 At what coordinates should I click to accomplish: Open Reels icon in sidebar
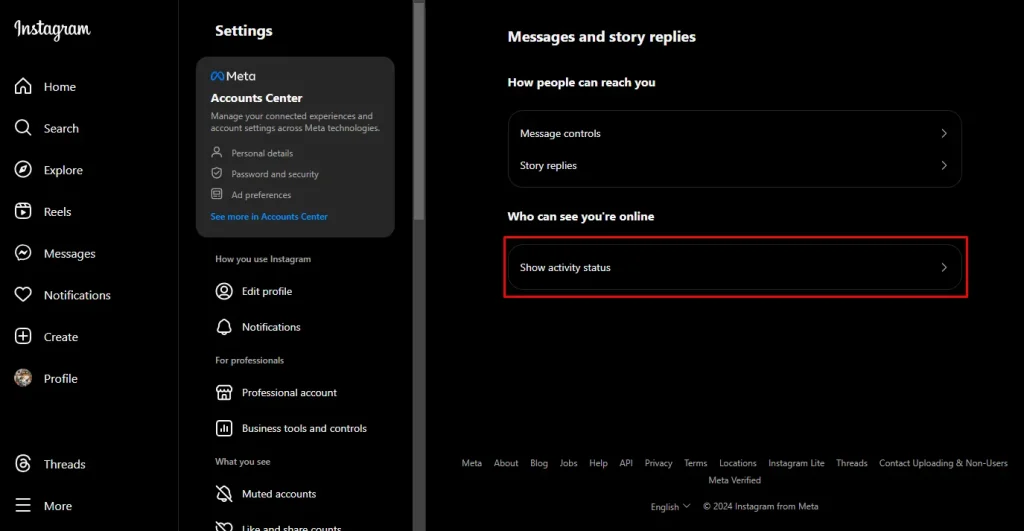[x=23, y=212]
